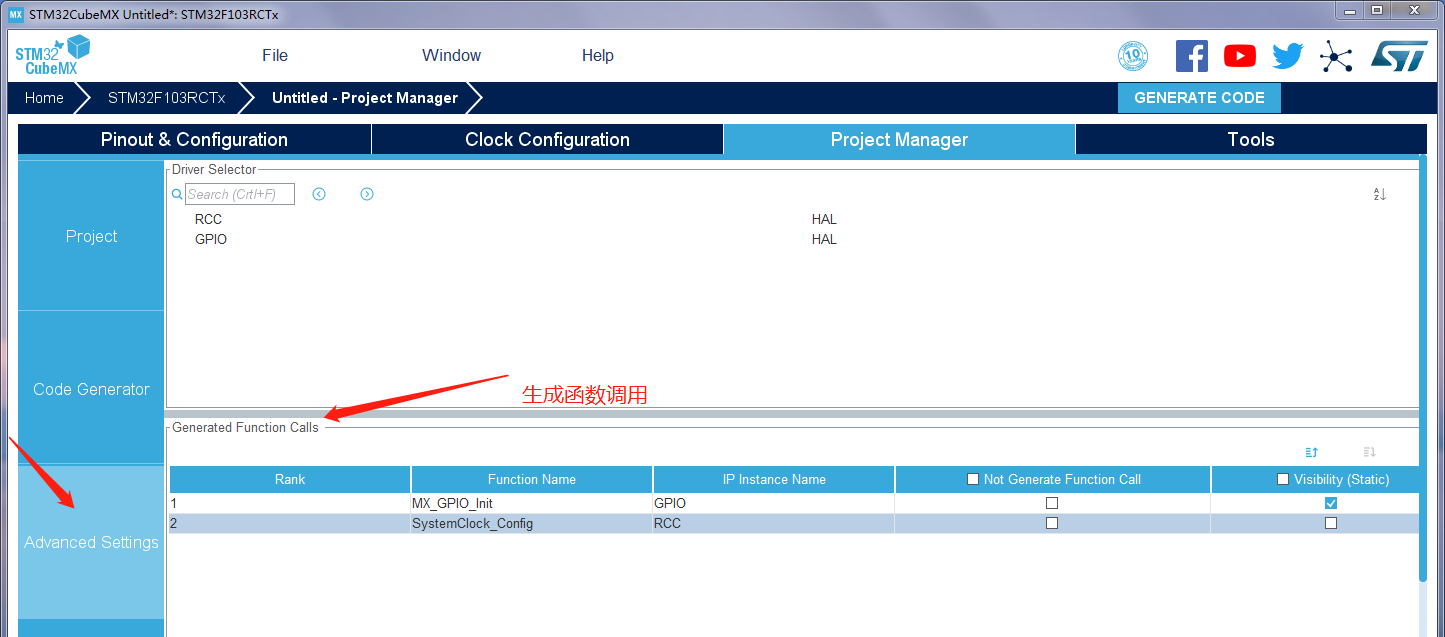Sort by the Rank column header

(x=290, y=479)
